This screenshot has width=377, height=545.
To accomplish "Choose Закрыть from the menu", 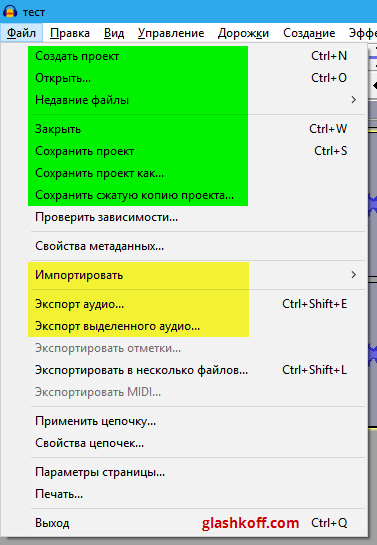I will (x=184, y=129).
